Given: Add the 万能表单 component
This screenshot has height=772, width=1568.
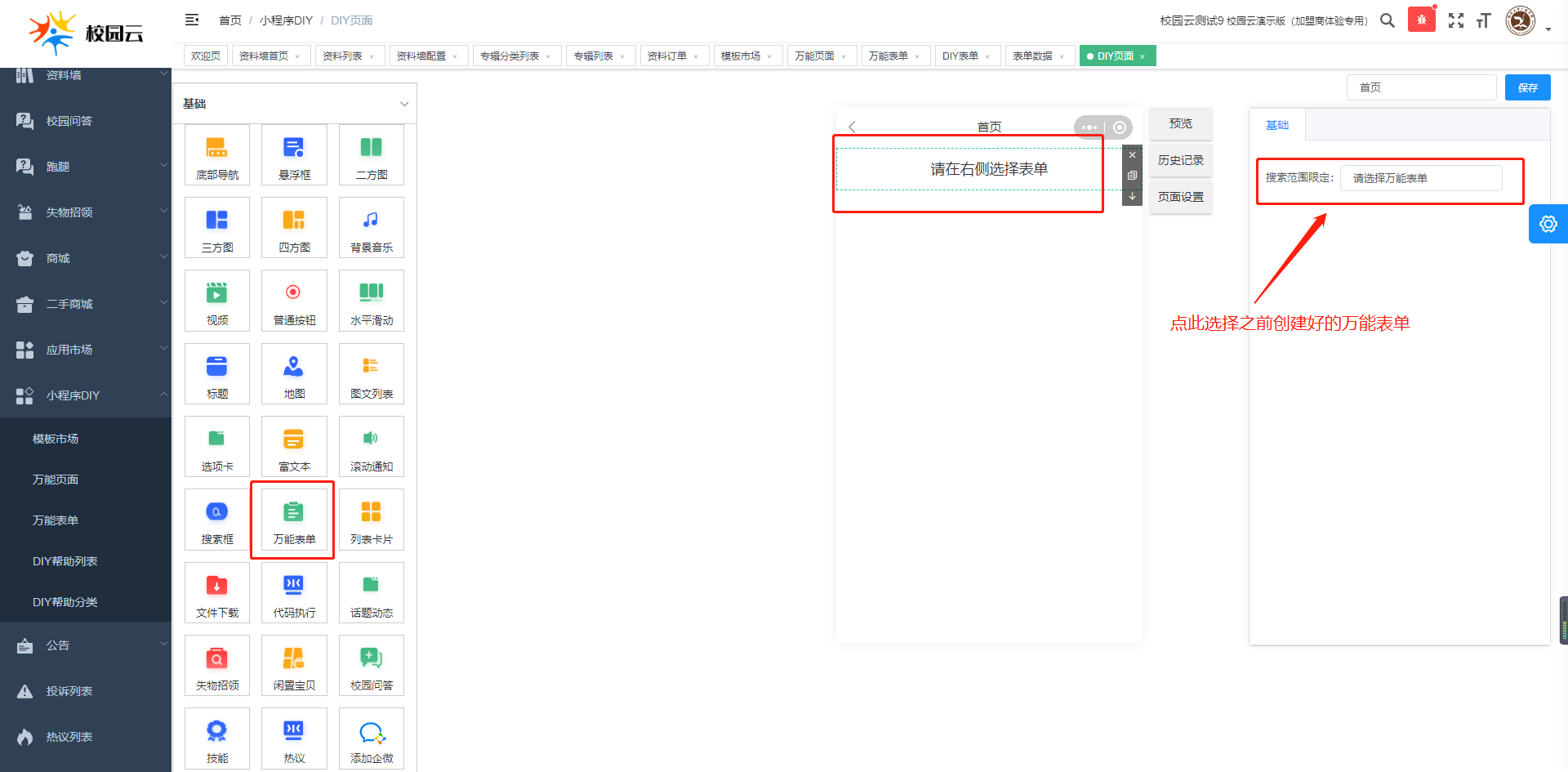Looking at the screenshot, I should click(x=294, y=520).
